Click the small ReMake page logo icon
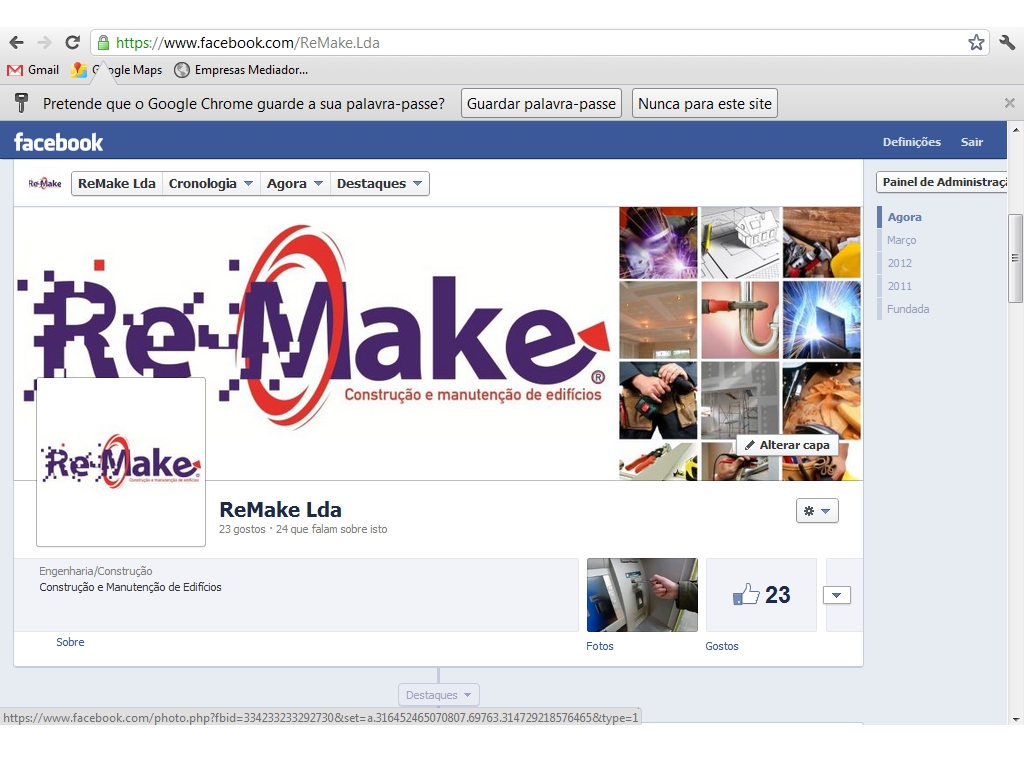Viewport: 1024px width, 768px height. click(x=45, y=184)
